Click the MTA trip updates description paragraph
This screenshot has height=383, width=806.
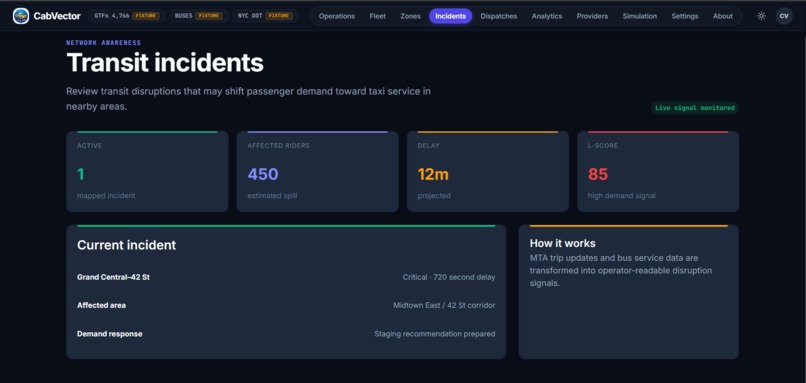click(x=621, y=270)
